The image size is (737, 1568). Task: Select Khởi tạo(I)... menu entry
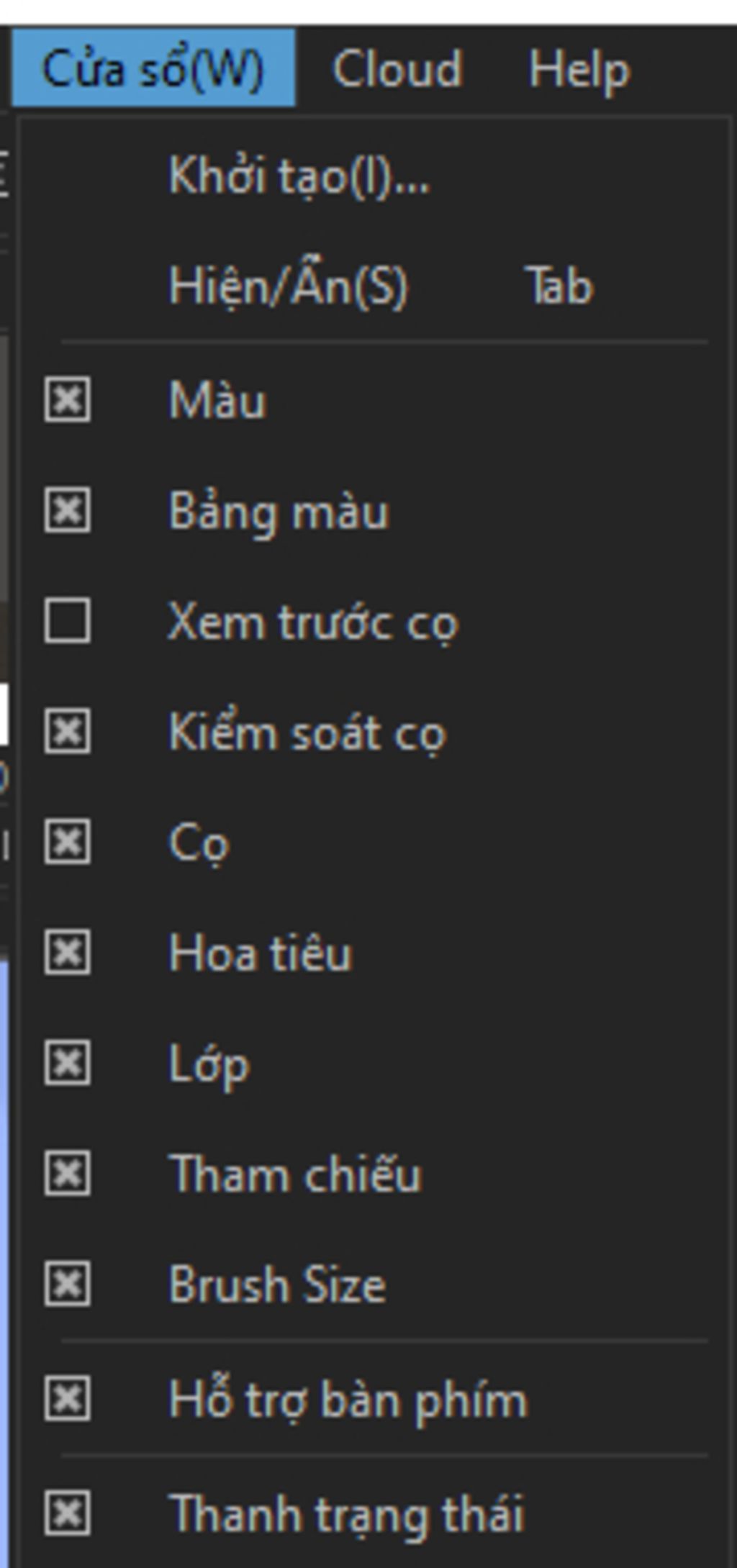299,176
